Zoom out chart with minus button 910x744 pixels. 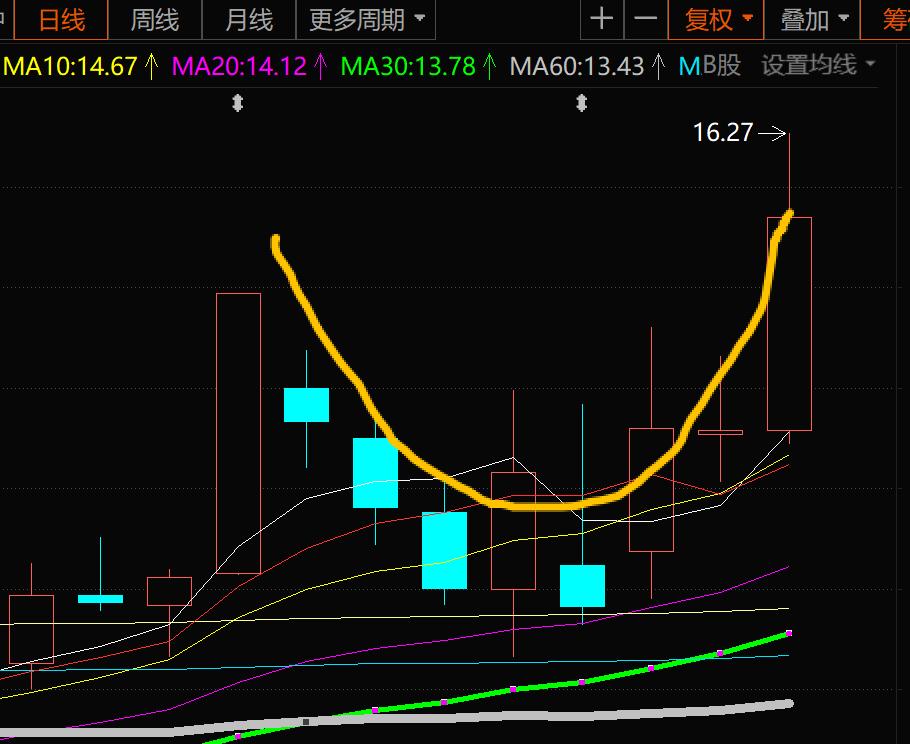click(x=645, y=19)
